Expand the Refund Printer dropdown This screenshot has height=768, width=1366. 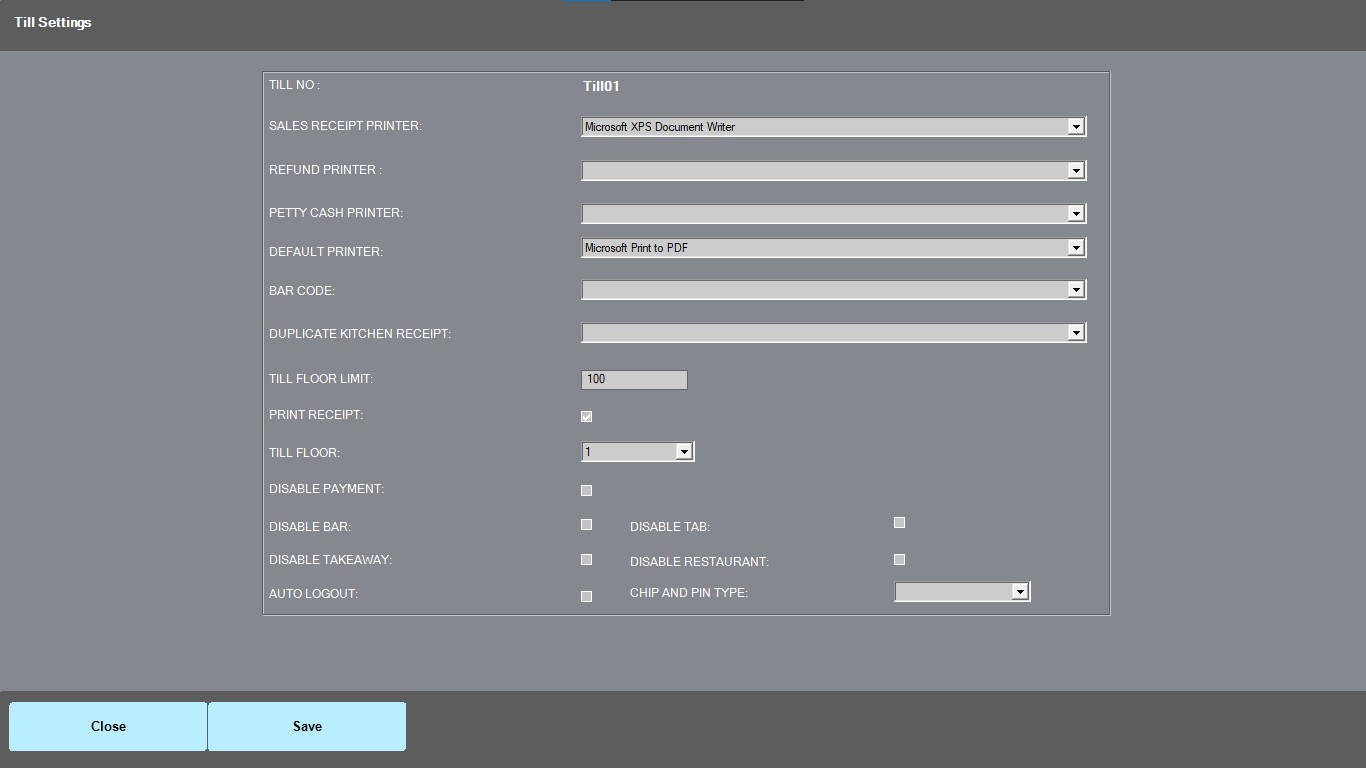1075,171
